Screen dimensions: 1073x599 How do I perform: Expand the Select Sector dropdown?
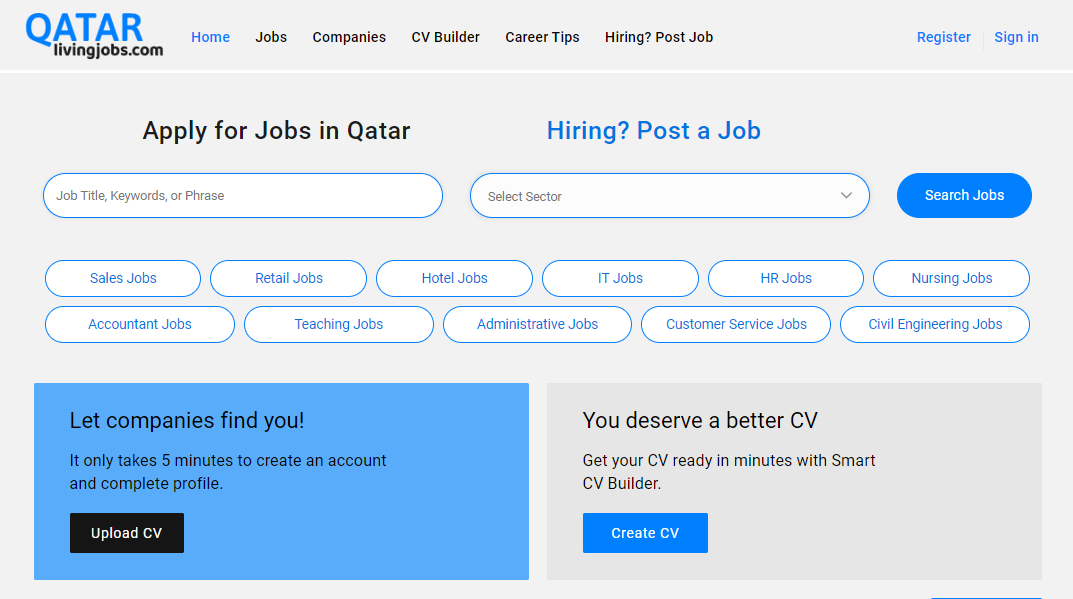(669, 196)
